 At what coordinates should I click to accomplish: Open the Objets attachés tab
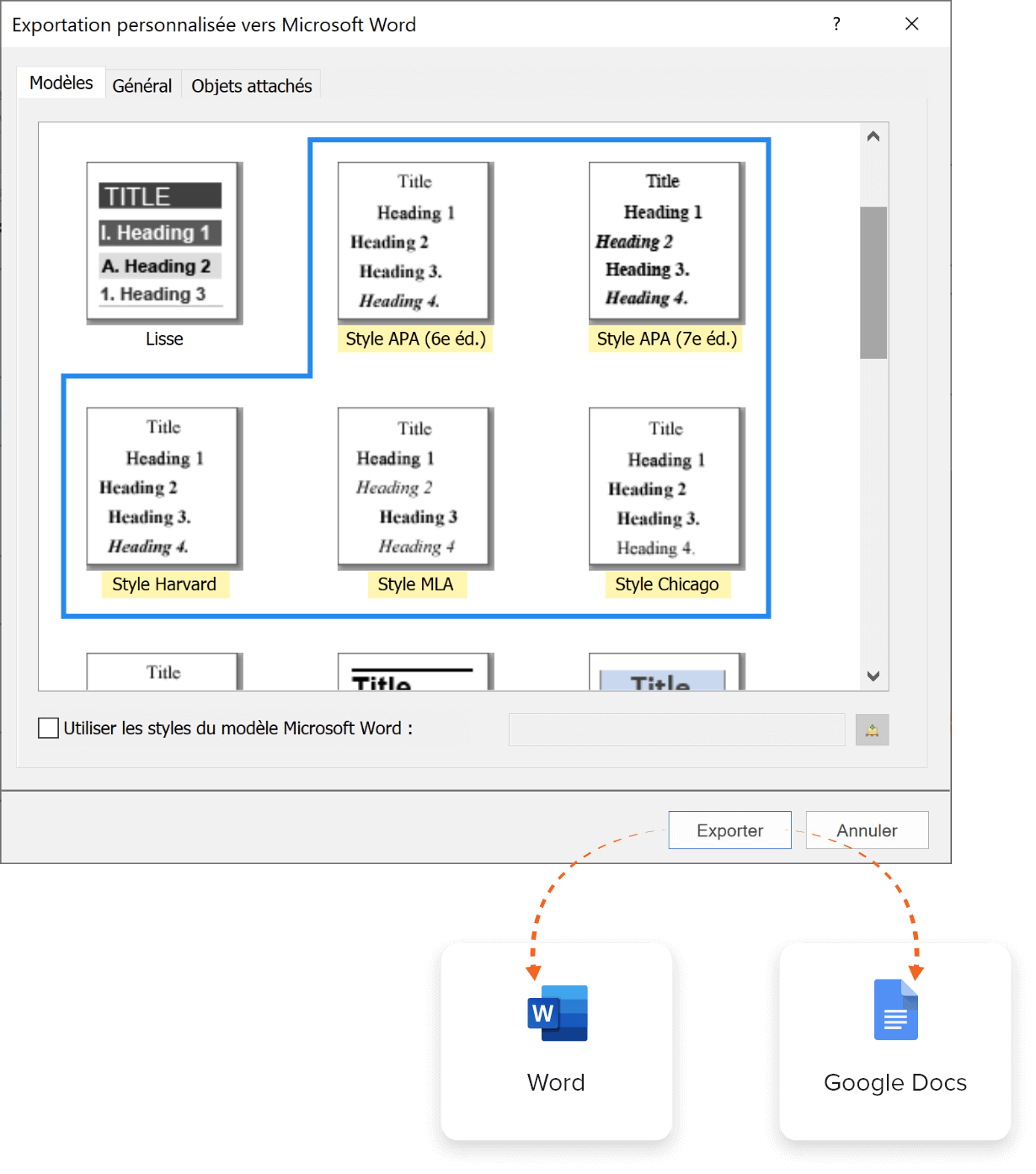251,86
